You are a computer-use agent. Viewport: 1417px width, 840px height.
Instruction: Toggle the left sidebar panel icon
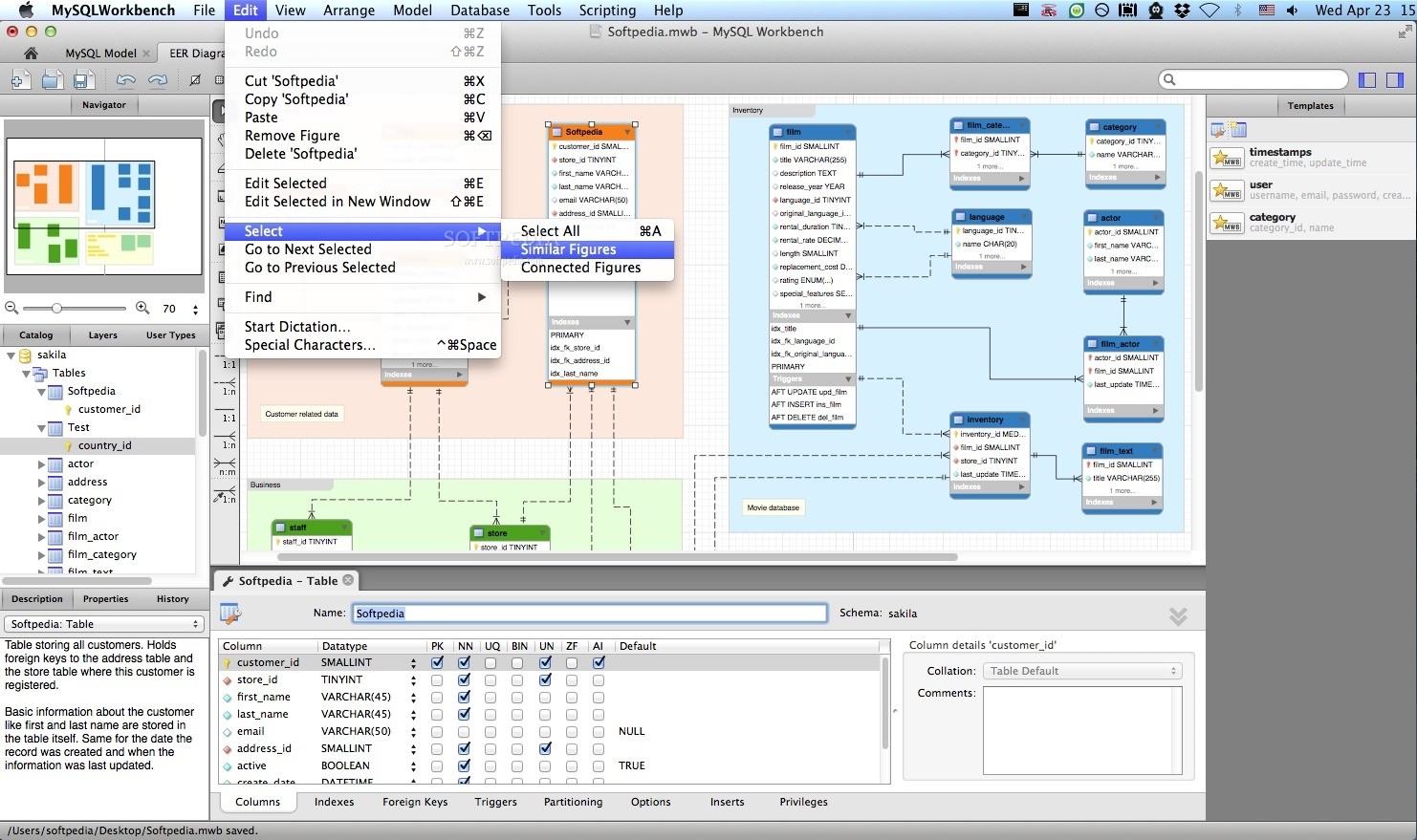pyautogui.click(x=1367, y=80)
